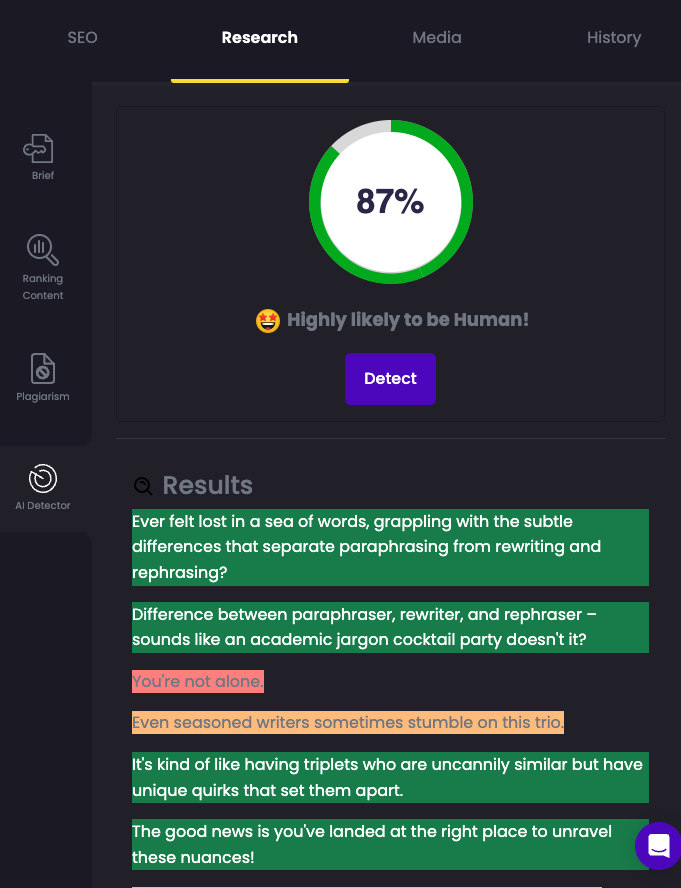Open the Ranking Content panel icon
The height and width of the screenshot is (888, 681).
tap(41, 249)
